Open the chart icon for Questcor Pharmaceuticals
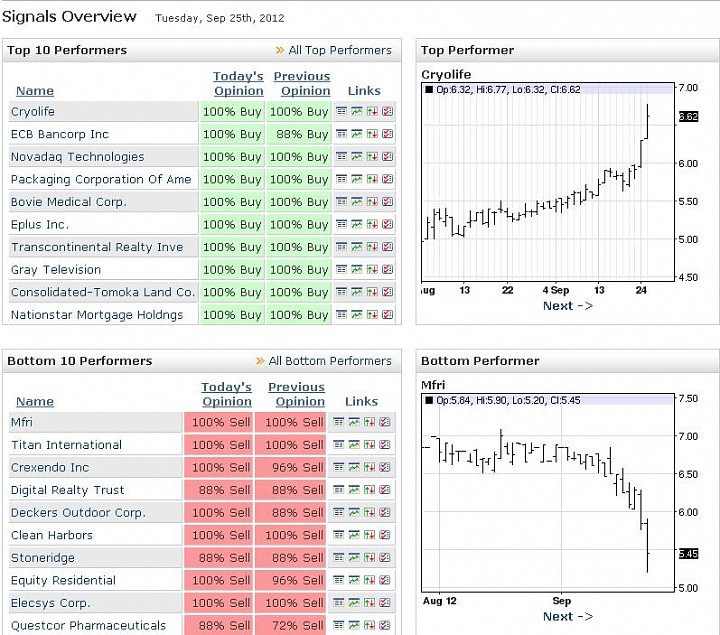 [354, 624]
